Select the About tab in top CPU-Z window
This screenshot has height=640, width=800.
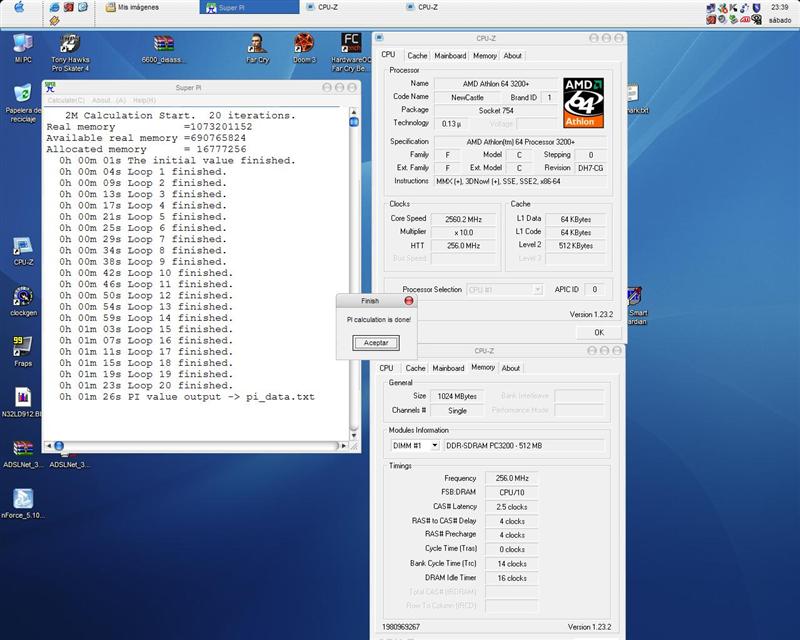coord(512,56)
